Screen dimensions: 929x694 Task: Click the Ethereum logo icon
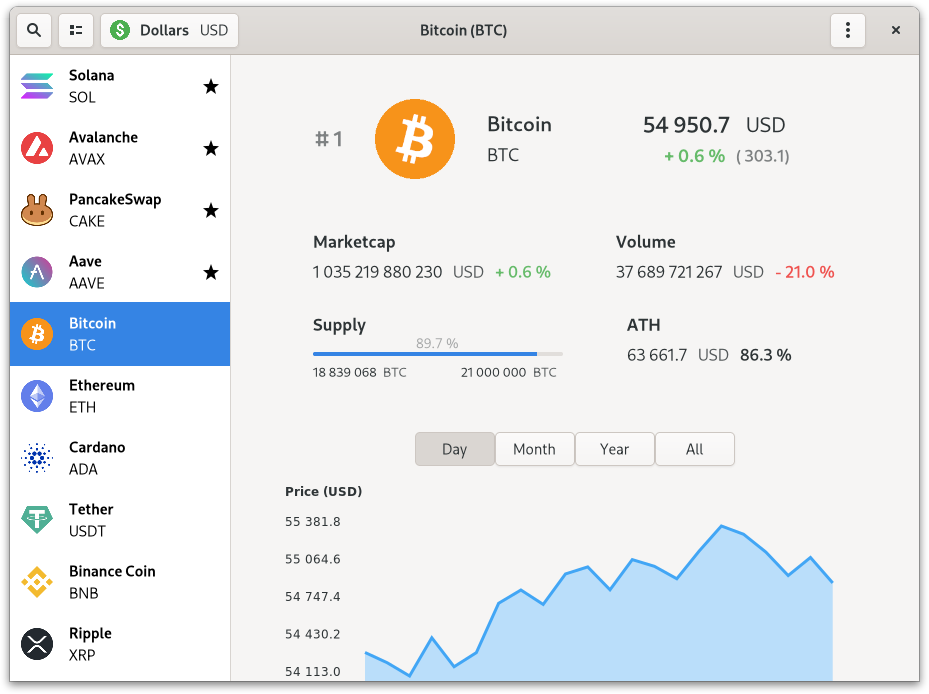pos(37,396)
